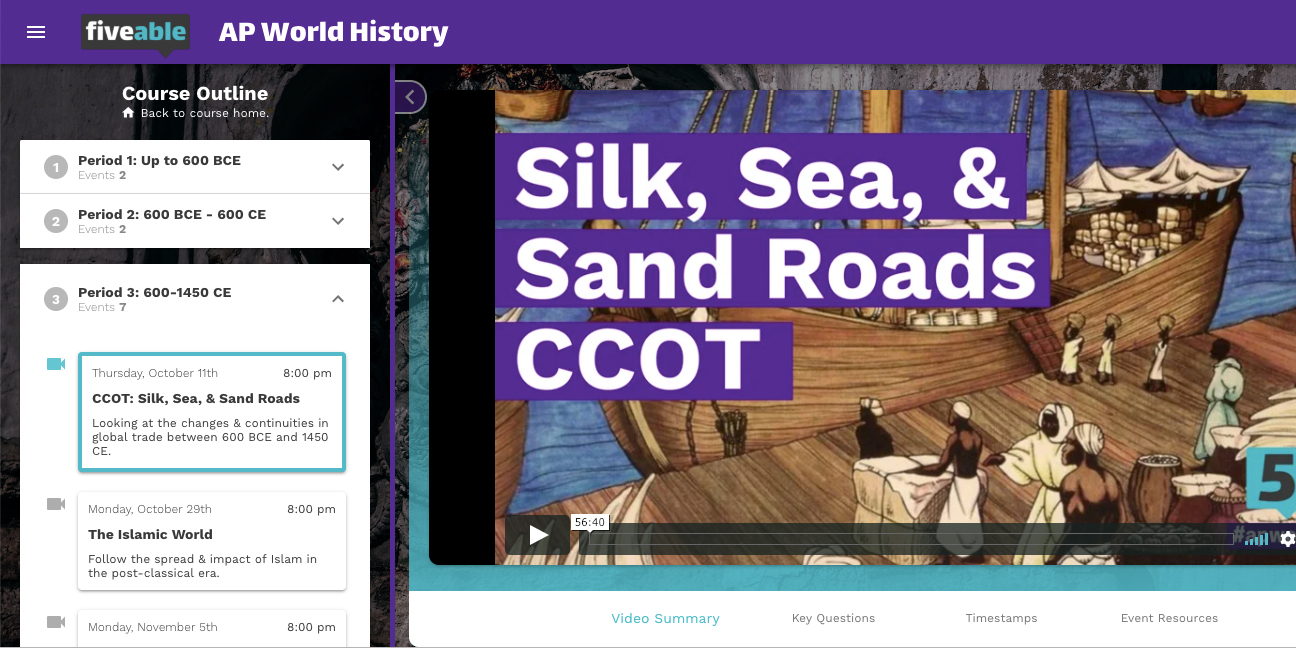Screen dimensions: 1296x648
Task: Click the Monday, October 29th date
Action: point(150,509)
